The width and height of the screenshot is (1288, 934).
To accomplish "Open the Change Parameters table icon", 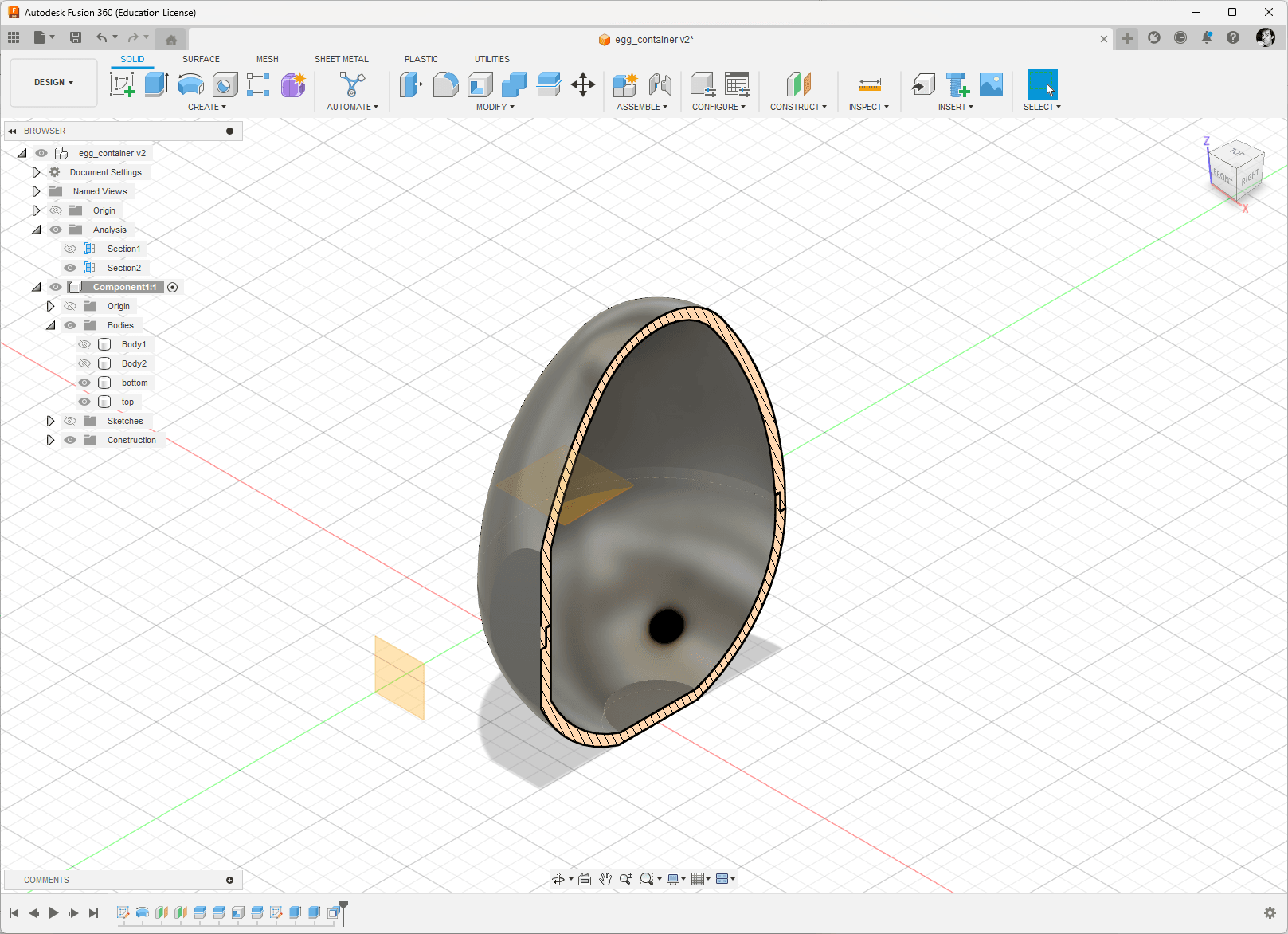I will 737,84.
